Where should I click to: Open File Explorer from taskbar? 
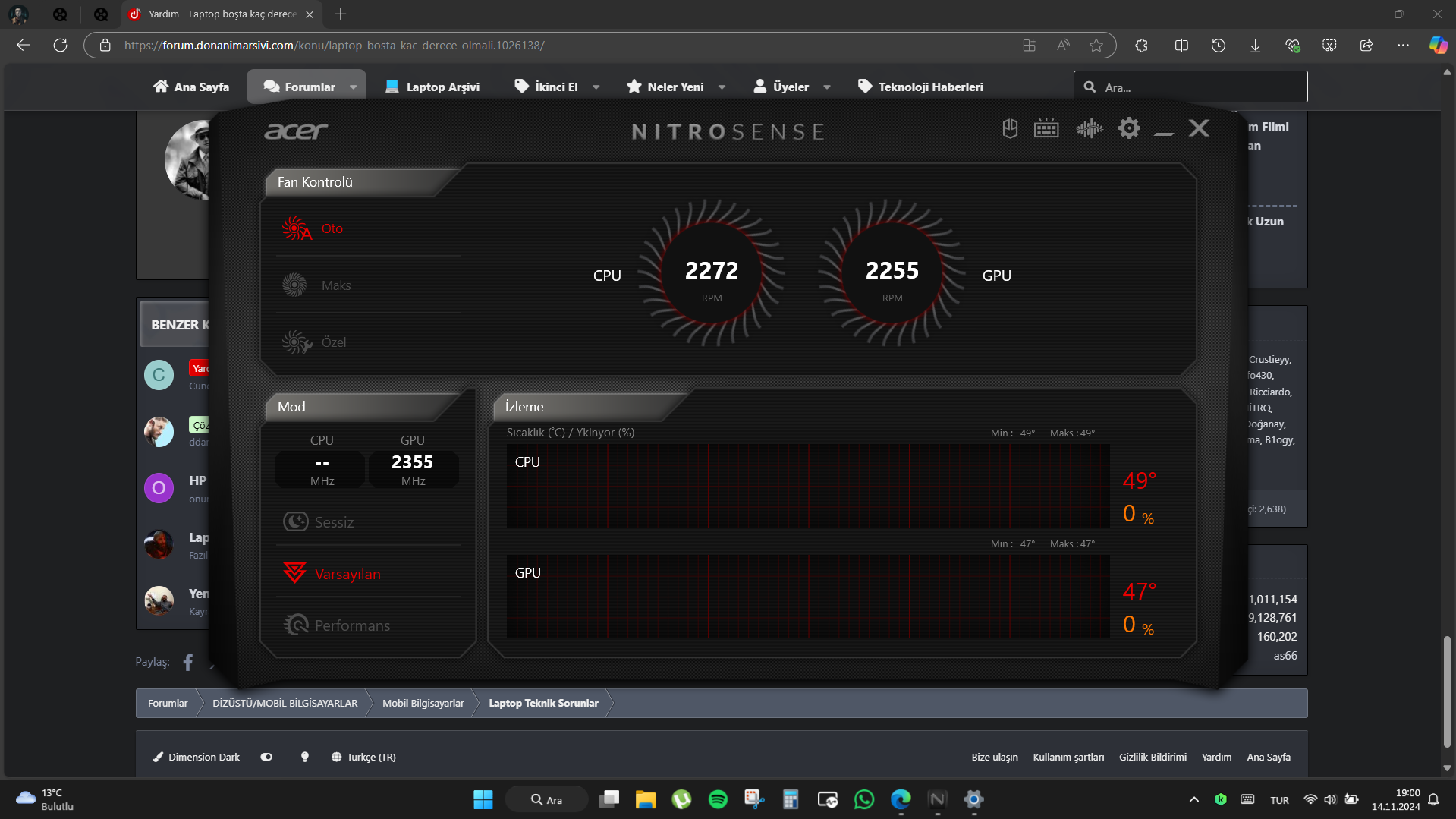(646, 799)
